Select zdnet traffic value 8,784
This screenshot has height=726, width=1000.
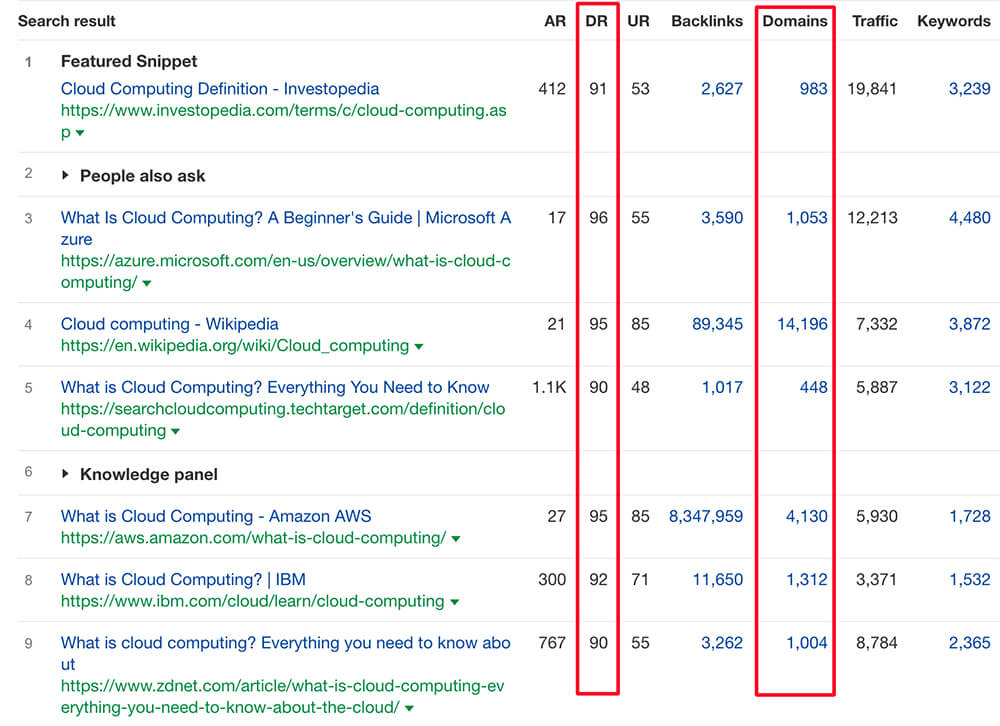pyautogui.click(x=876, y=642)
